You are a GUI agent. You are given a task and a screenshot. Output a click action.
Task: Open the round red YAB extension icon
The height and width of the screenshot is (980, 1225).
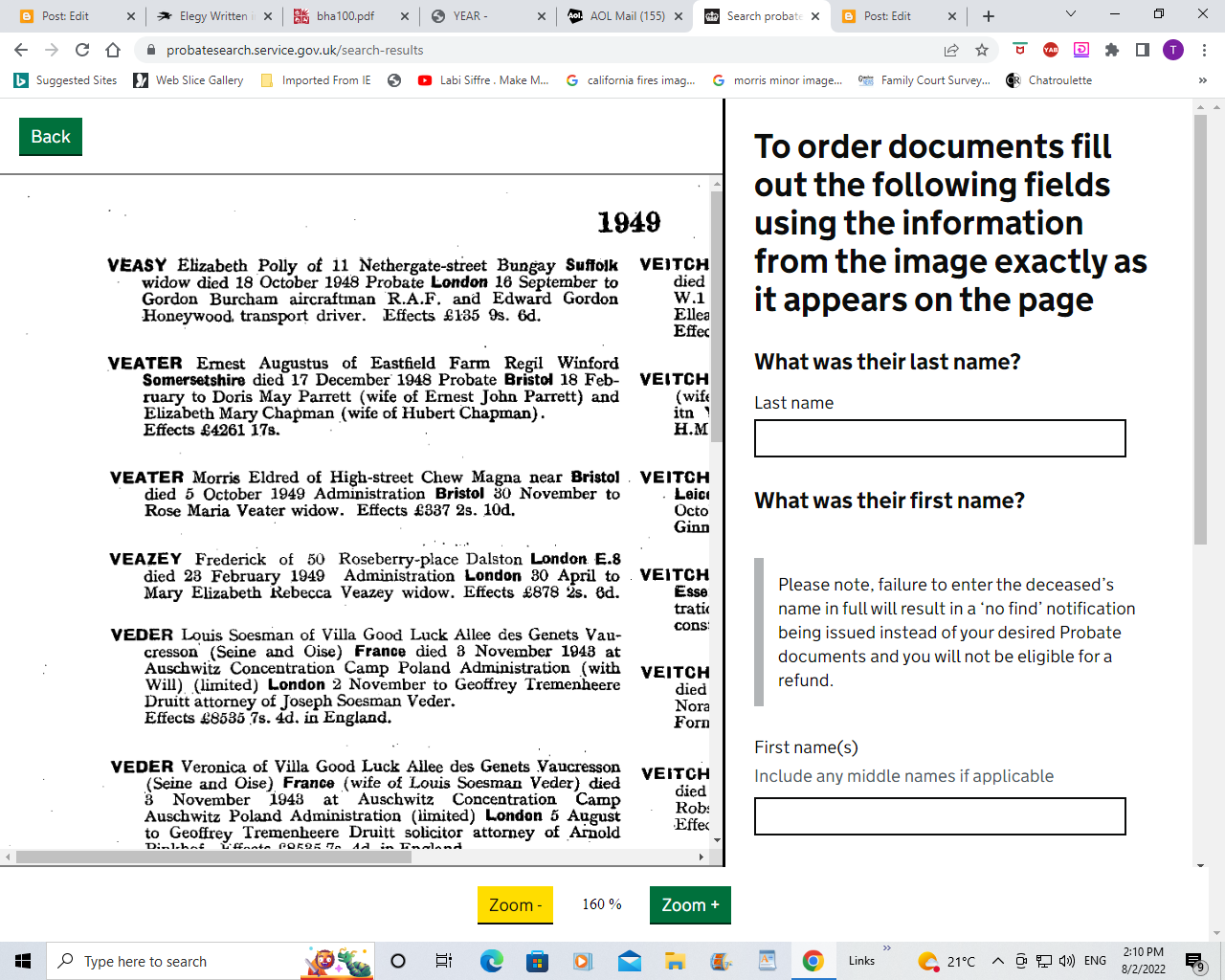tap(1051, 50)
